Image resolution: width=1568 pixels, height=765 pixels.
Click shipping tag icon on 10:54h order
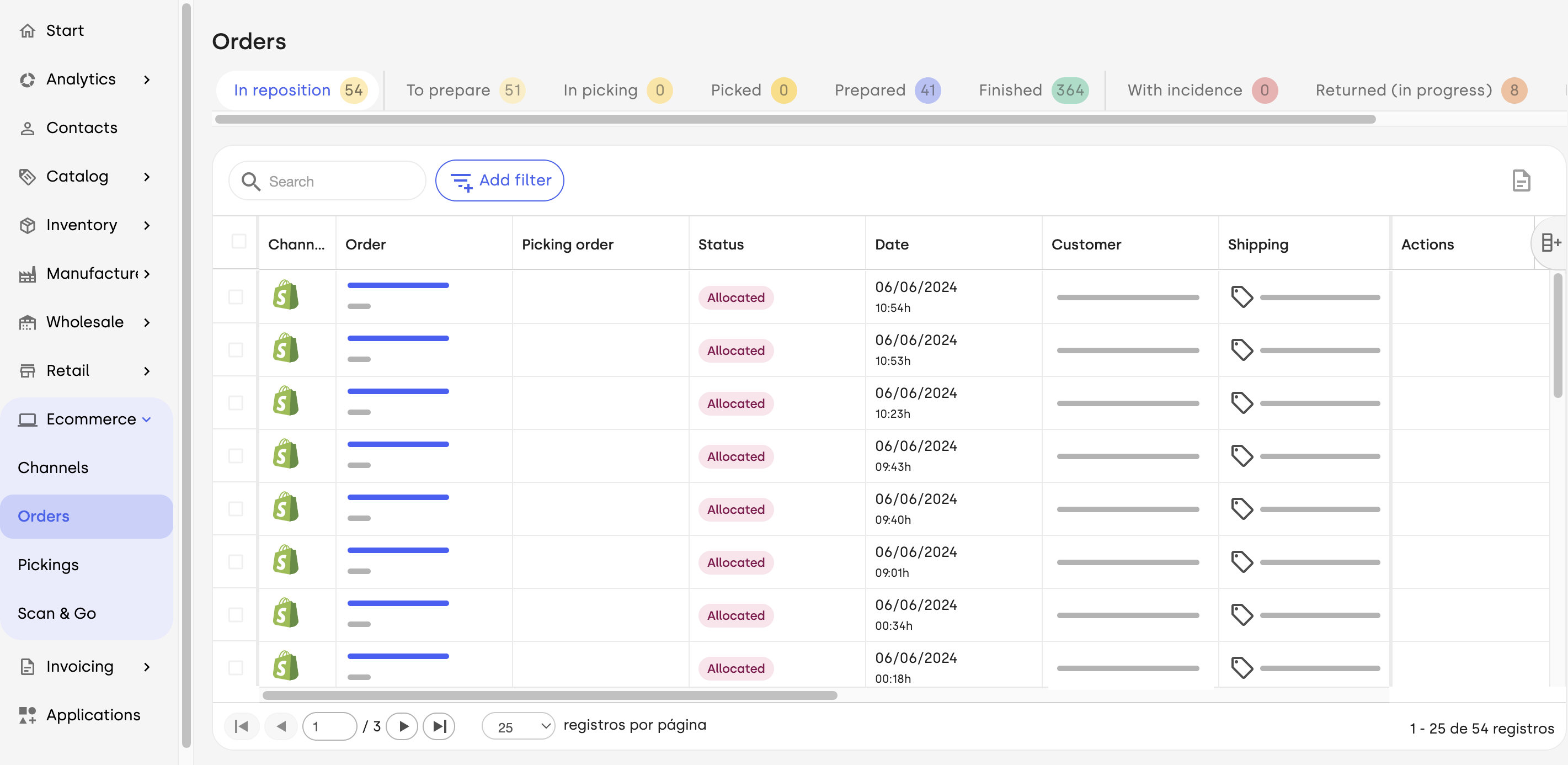[x=1242, y=297]
